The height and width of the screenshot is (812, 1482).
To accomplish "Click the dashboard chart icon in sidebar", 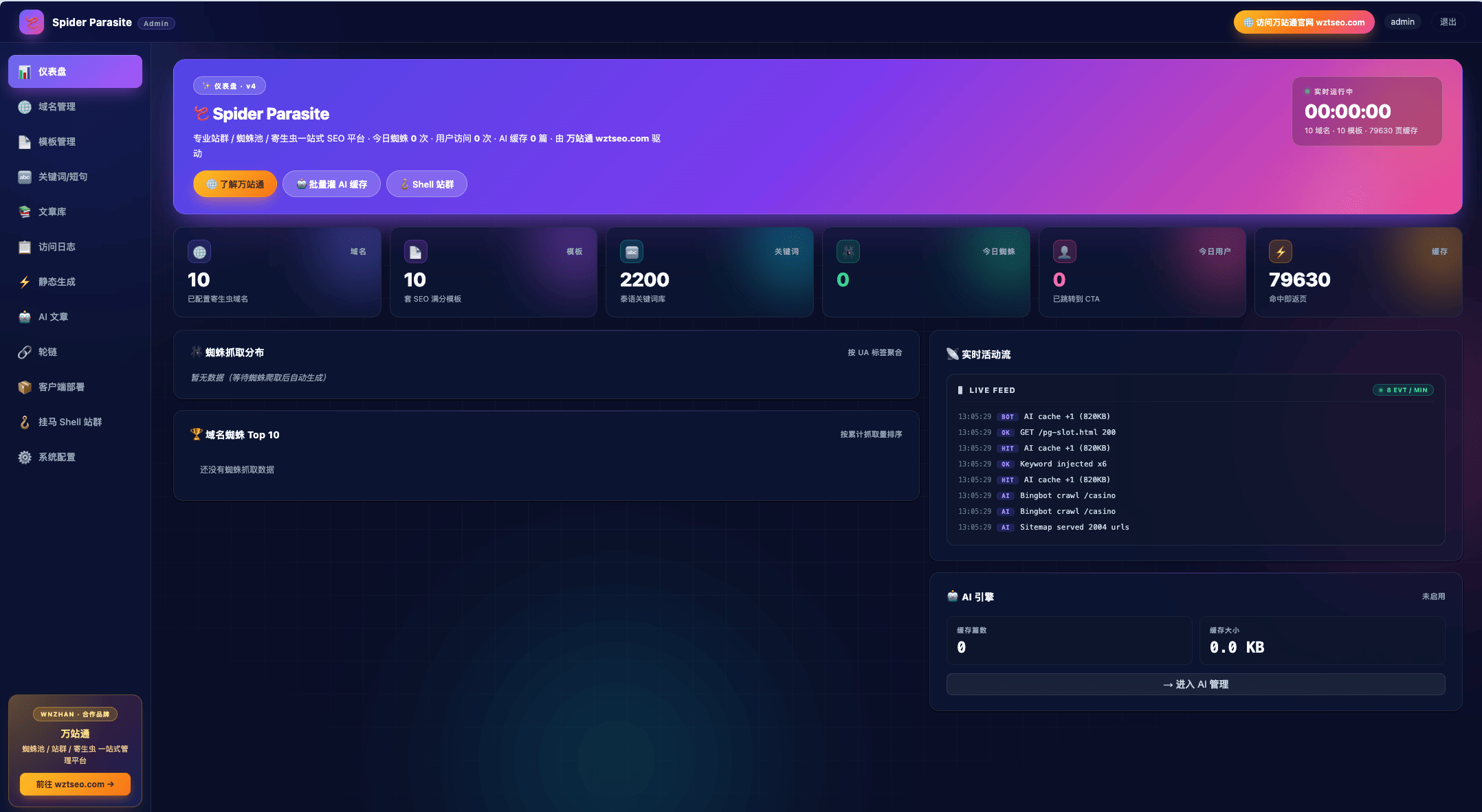I will tap(25, 72).
